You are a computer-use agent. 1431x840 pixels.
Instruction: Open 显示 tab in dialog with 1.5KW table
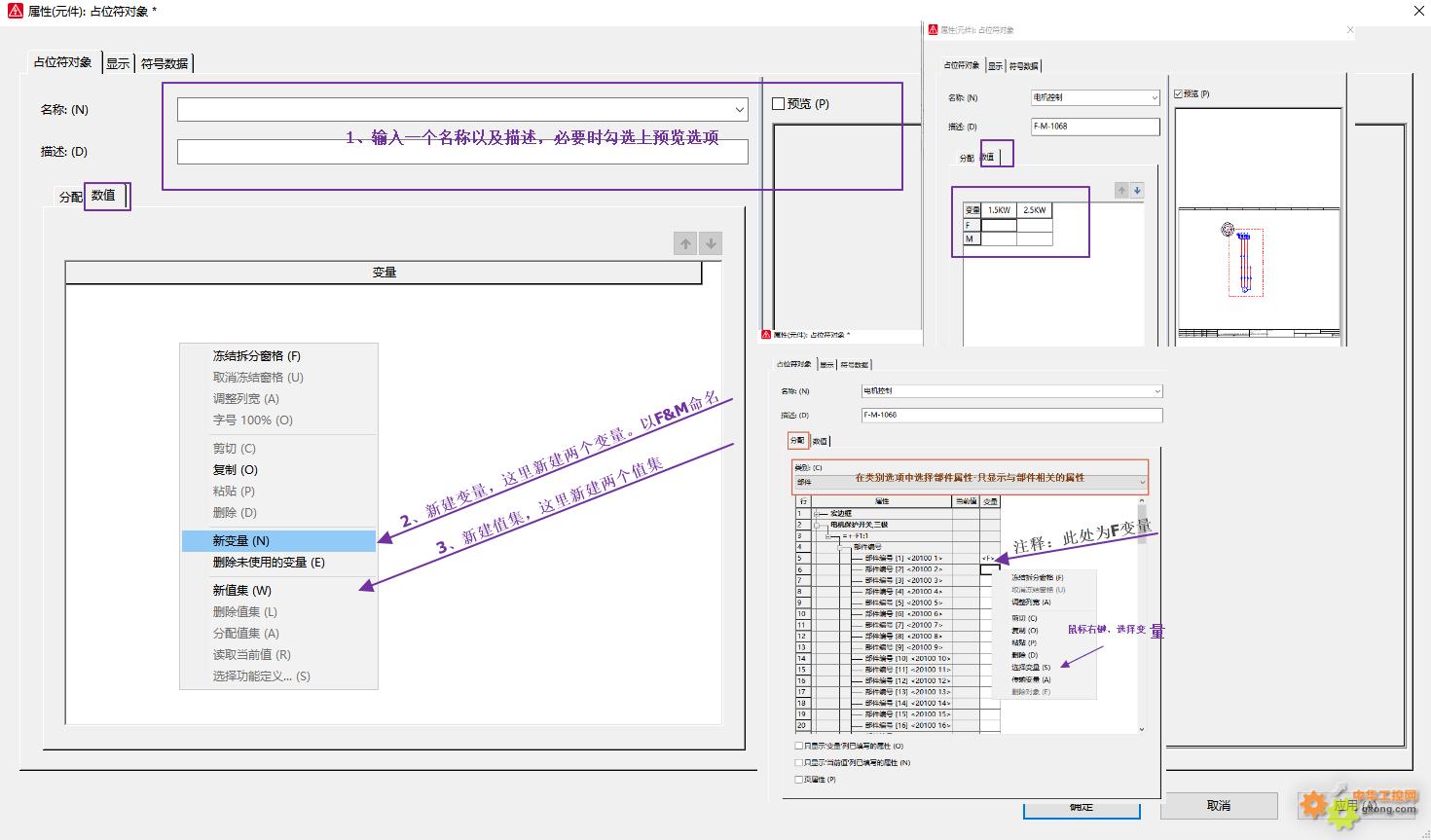(x=995, y=66)
